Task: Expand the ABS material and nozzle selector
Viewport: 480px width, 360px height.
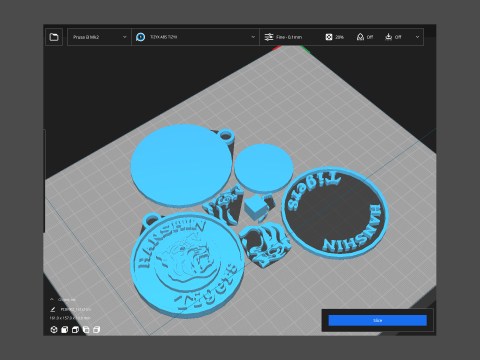Action: point(195,37)
